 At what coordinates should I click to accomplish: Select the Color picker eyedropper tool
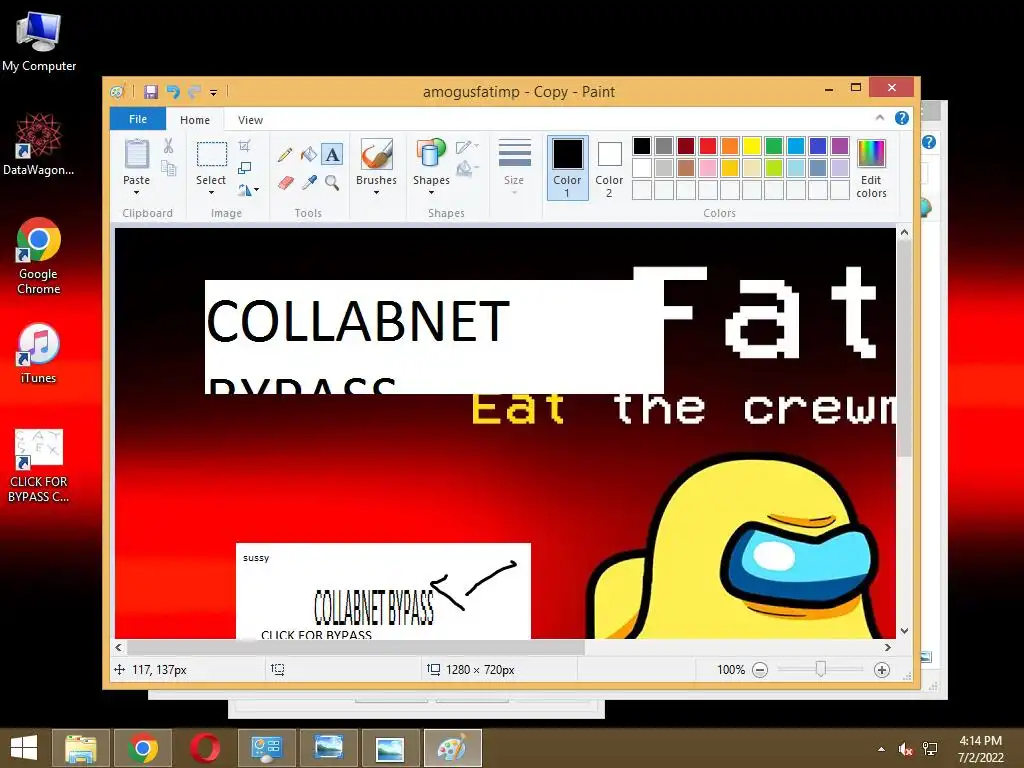pyautogui.click(x=309, y=183)
